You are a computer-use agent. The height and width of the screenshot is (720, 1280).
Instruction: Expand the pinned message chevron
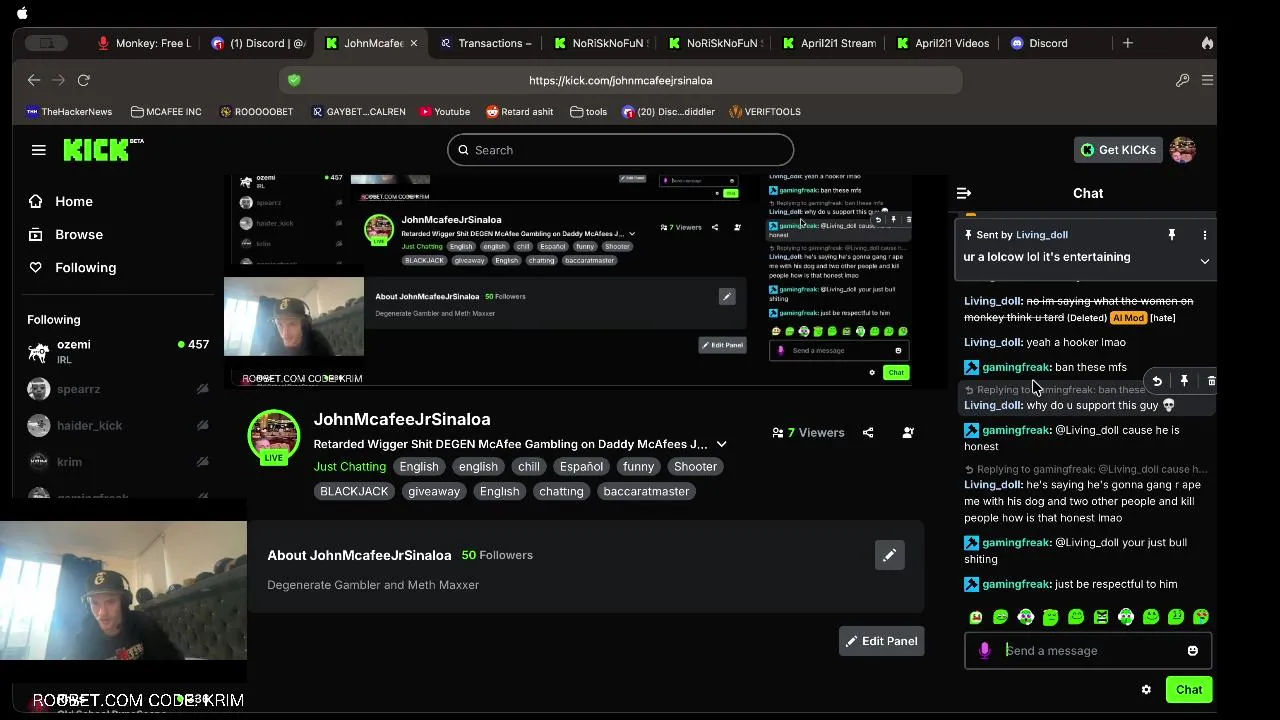(1204, 261)
